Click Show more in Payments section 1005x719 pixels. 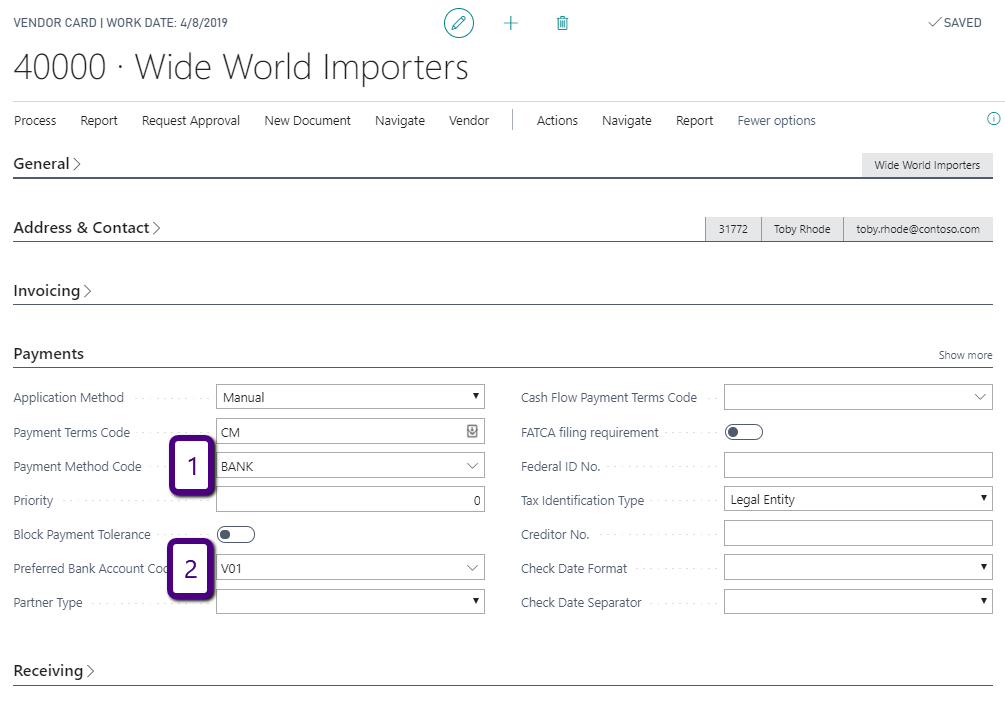click(965, 355)
